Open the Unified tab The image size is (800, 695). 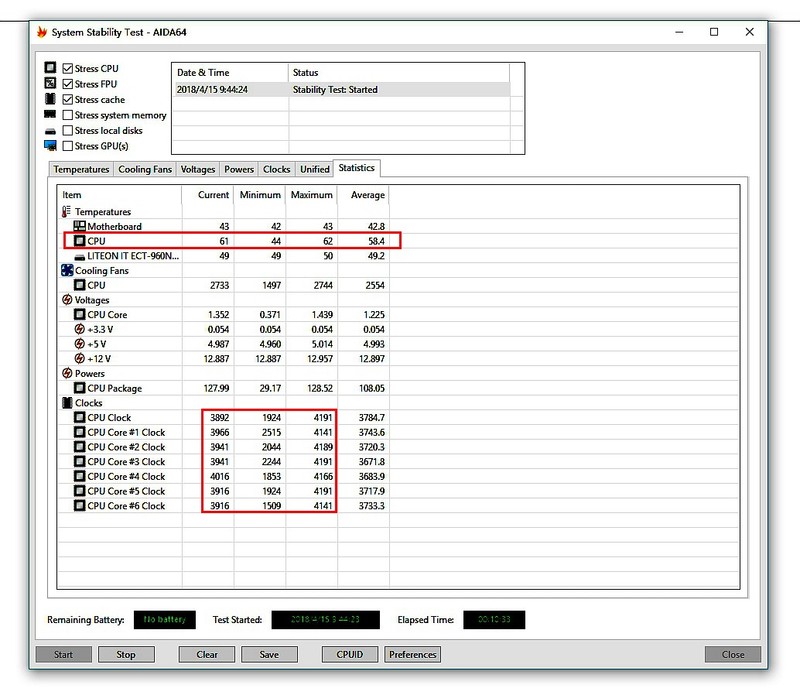[314, 170]
